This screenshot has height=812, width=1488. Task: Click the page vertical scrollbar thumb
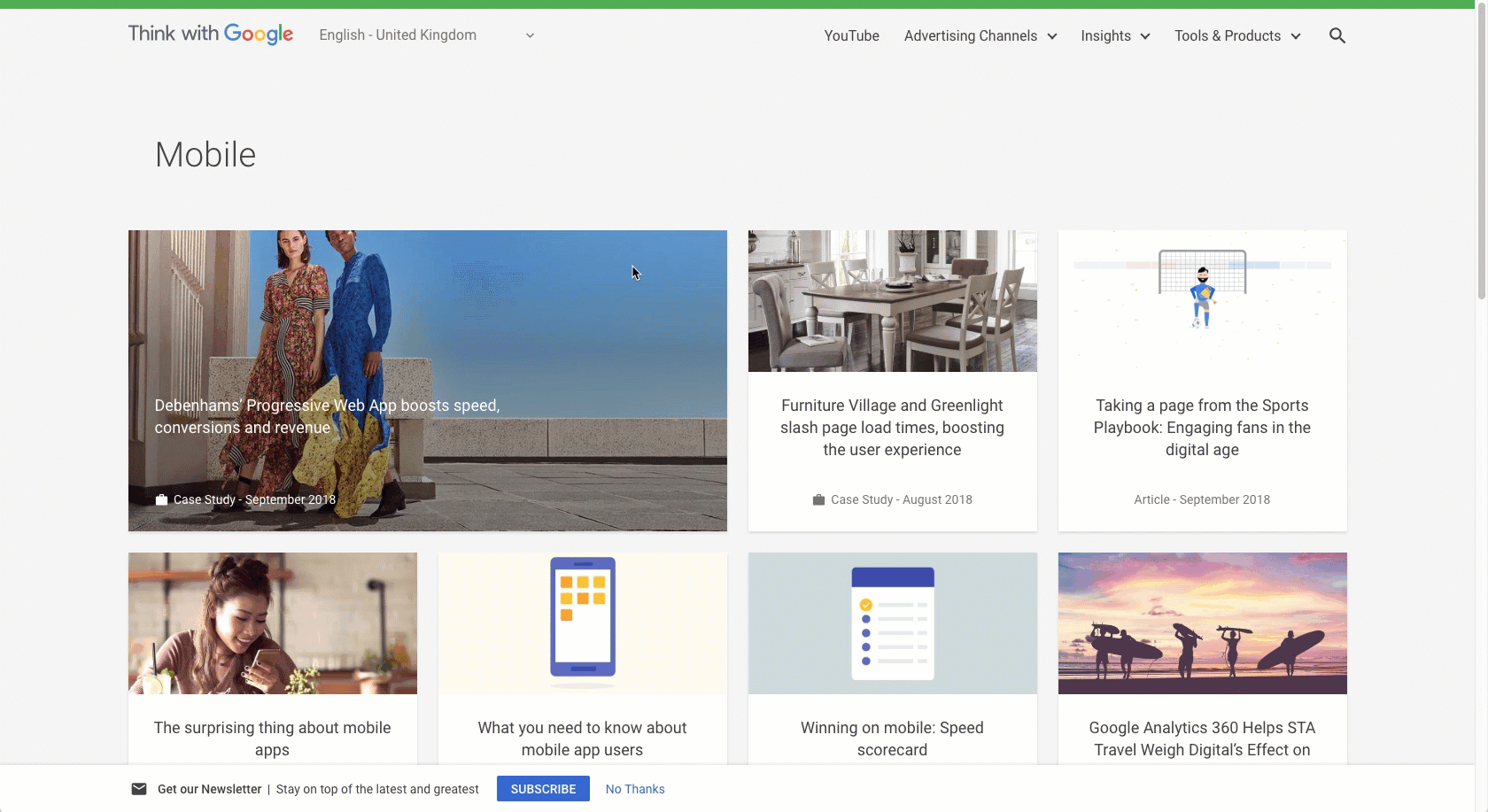click(x=1482, y=152)
